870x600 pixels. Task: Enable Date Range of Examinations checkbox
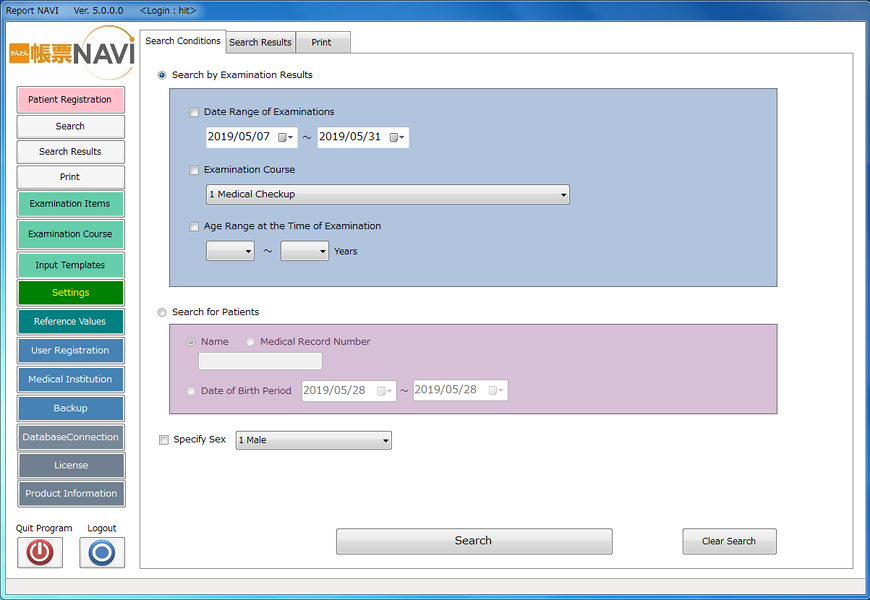194,113
